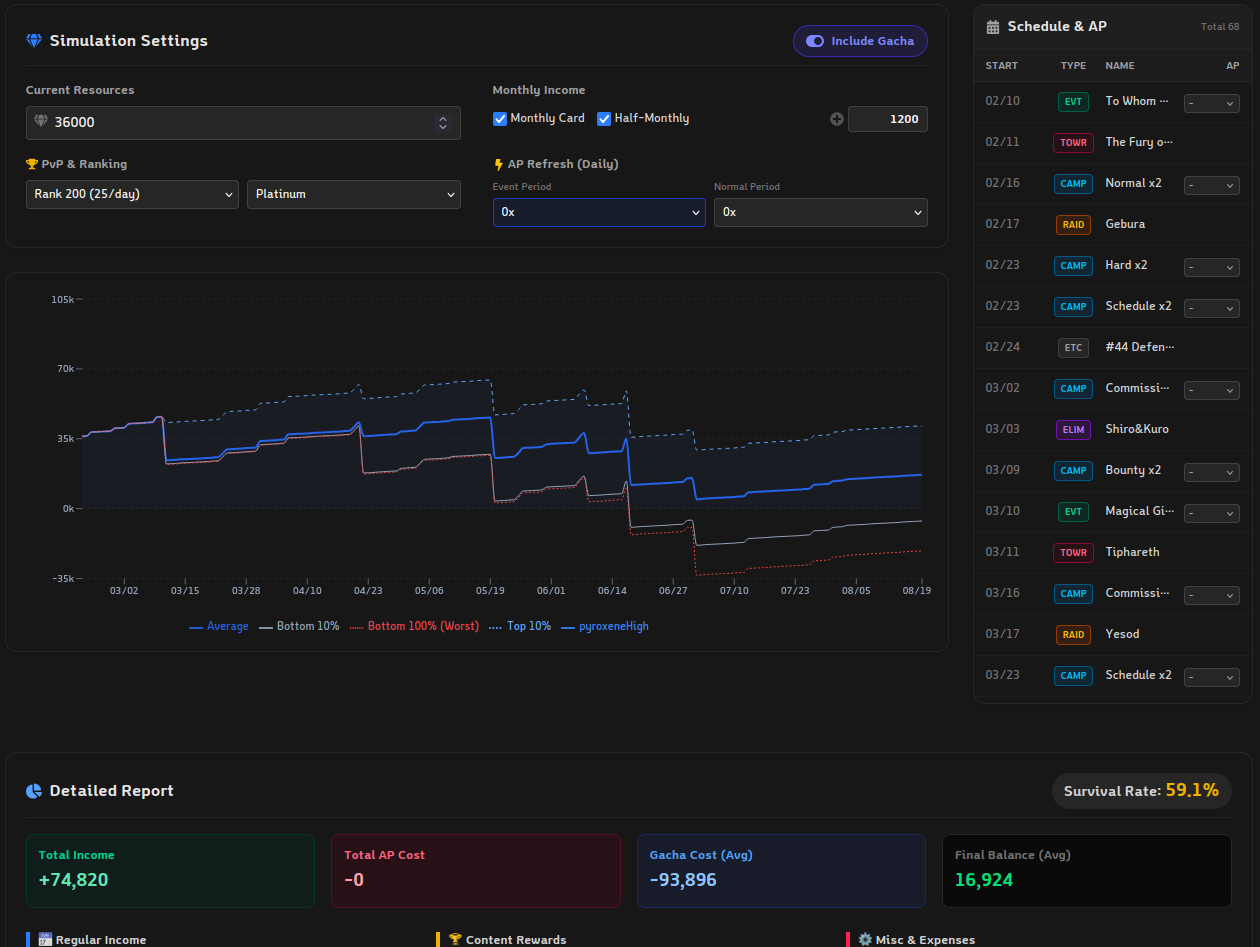
Task: Click the RAID badge for Gebura
Action: click(1073, 225)
